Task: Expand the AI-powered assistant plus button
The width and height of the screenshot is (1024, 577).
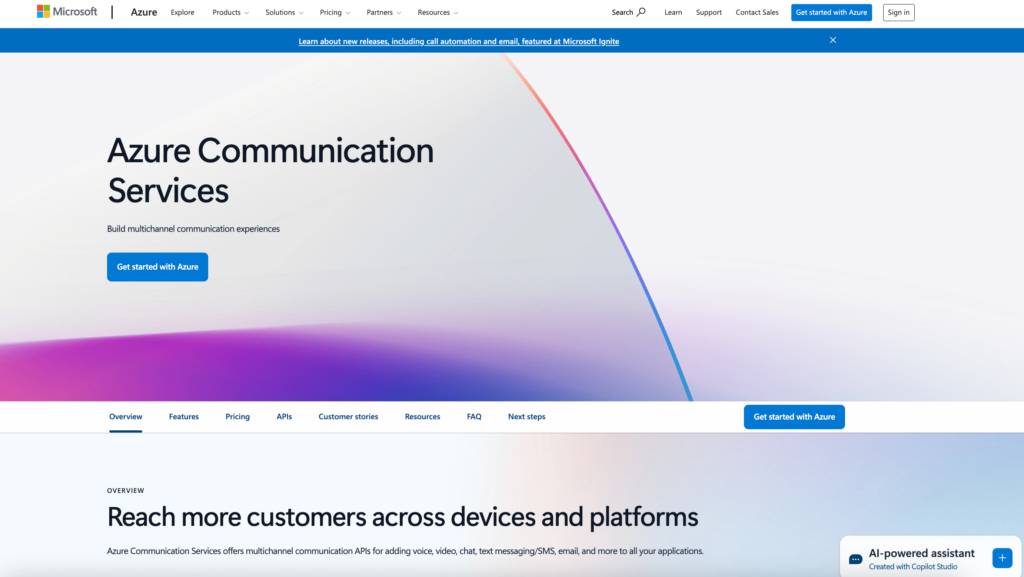Action: (x=1002, y=557)
